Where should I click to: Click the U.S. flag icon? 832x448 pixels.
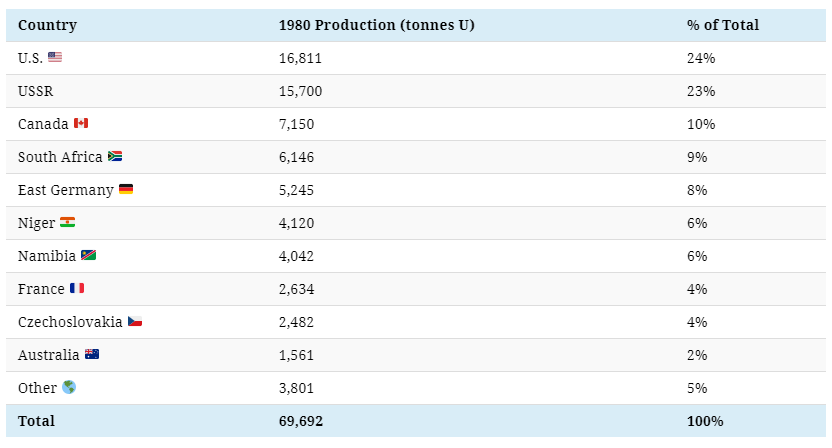pyautogui.click(x=55, y=58)
